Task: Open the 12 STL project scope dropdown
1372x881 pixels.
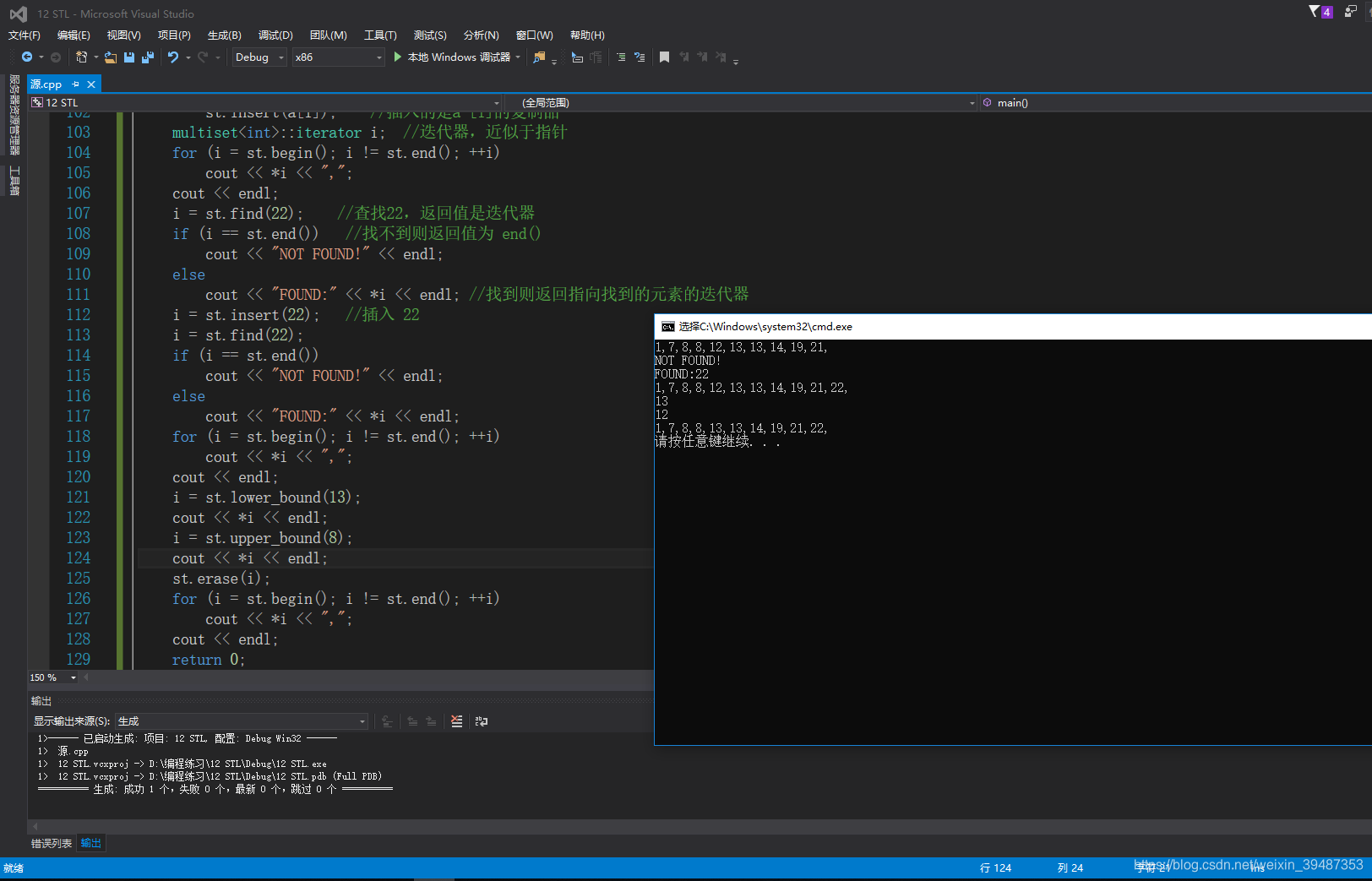Action: pos(265,102)
